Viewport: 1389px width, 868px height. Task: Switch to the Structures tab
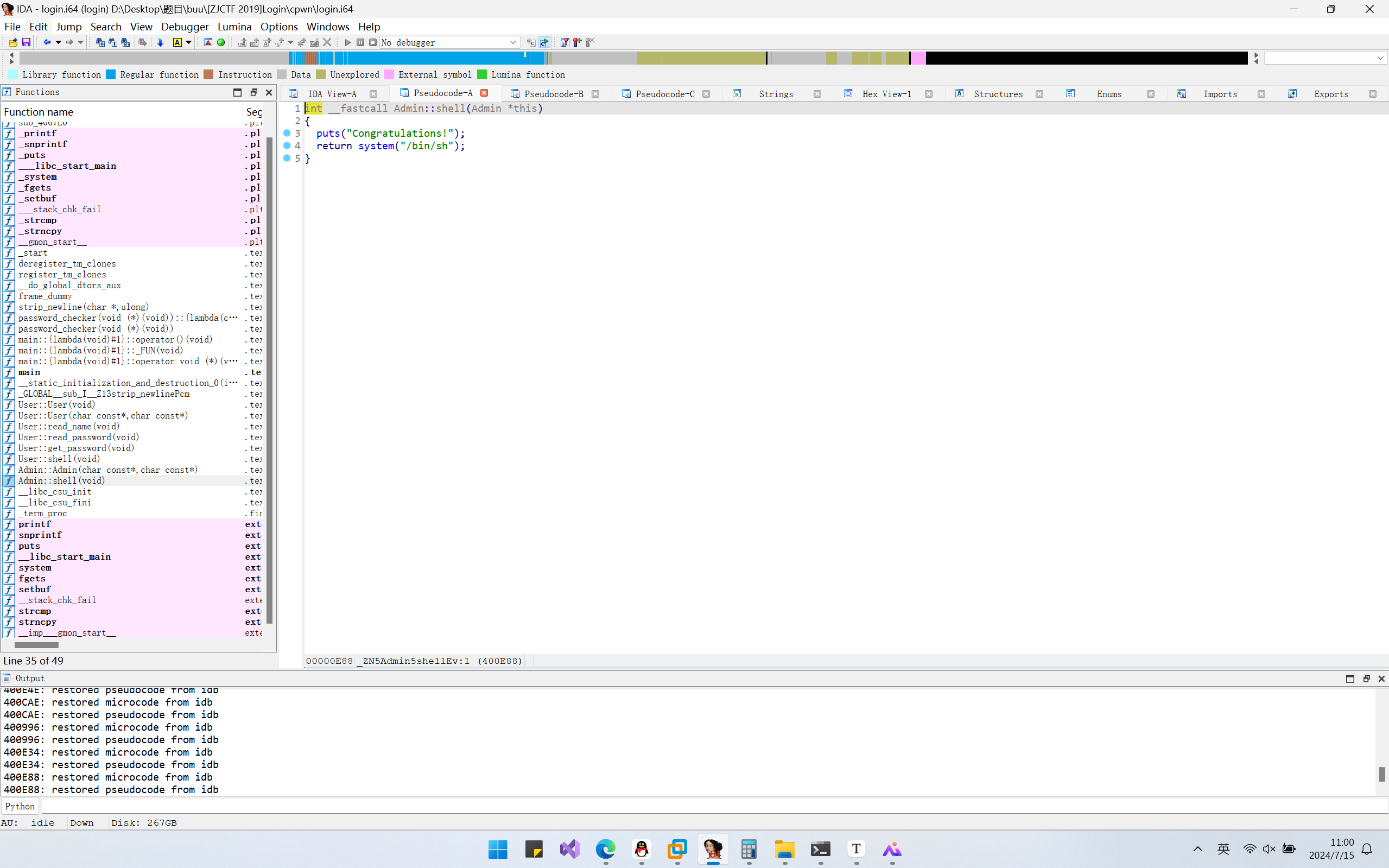(998, 94)
